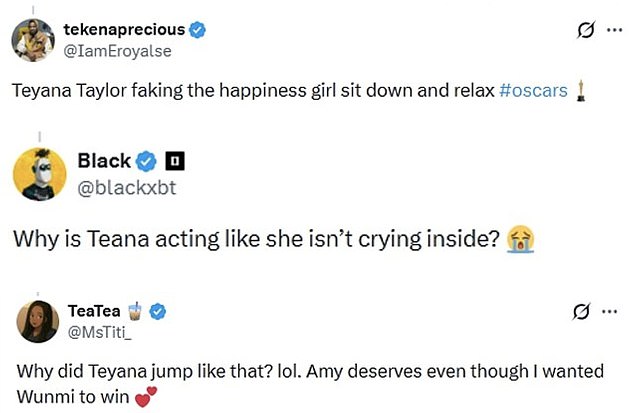Click the Black display name

[104, 161]
